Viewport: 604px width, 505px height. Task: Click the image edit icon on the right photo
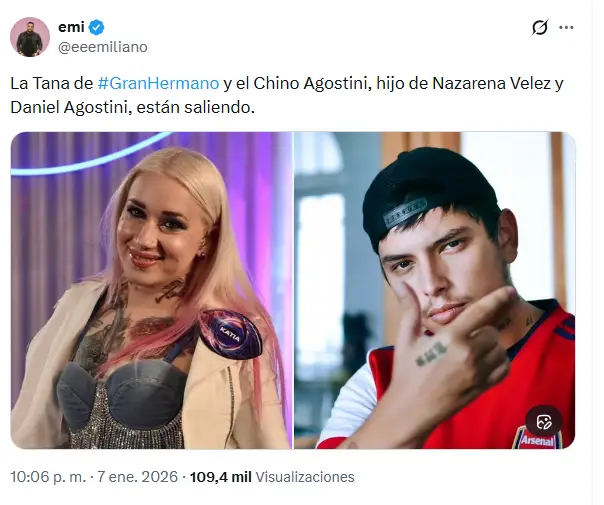coord(545,422)
